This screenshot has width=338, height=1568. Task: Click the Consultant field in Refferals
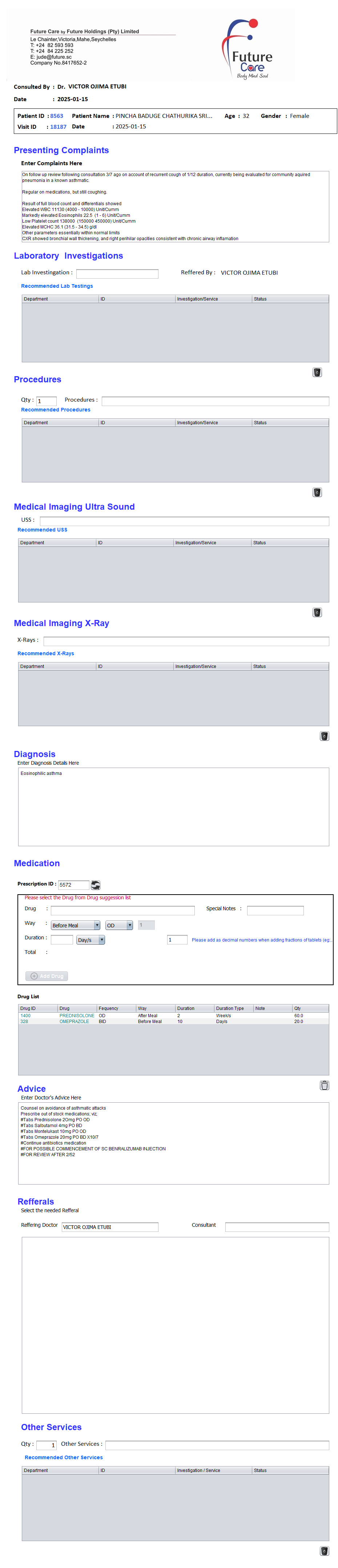[x=277, y=1226]
